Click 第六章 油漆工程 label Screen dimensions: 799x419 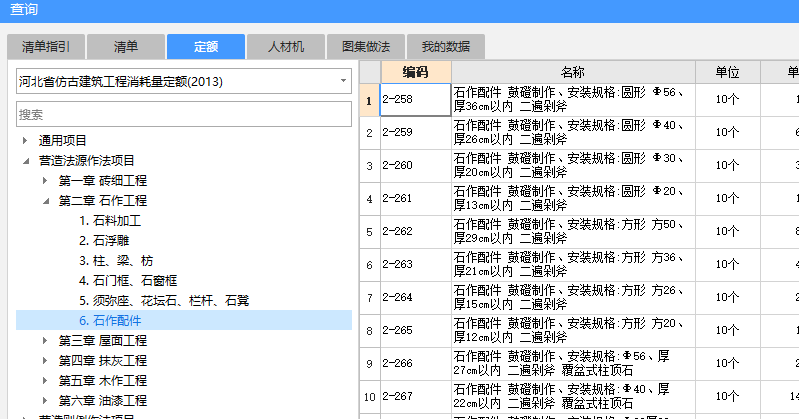(103, 401)
